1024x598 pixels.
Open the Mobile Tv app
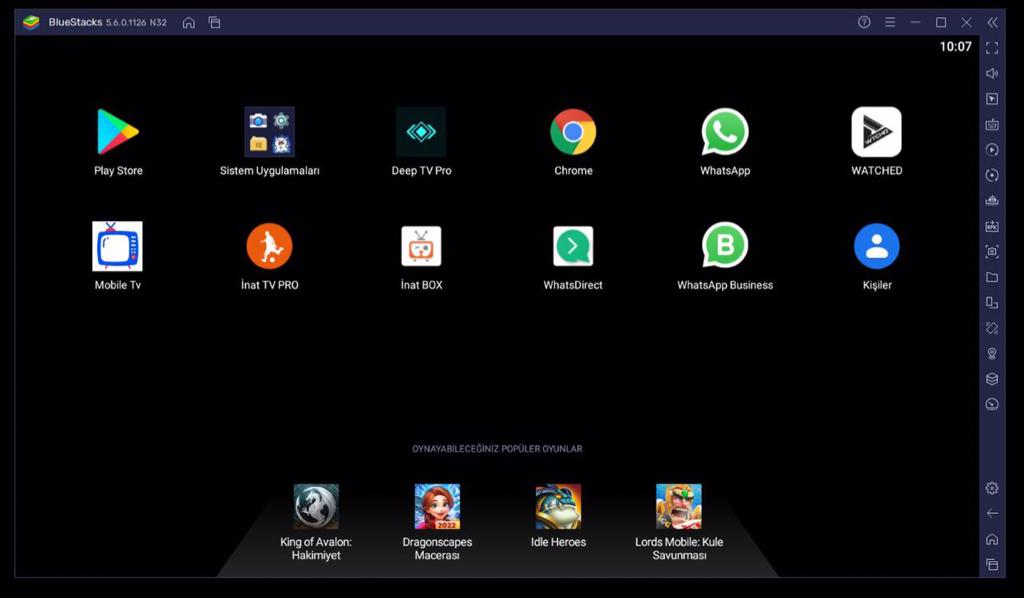click(117, 246)
